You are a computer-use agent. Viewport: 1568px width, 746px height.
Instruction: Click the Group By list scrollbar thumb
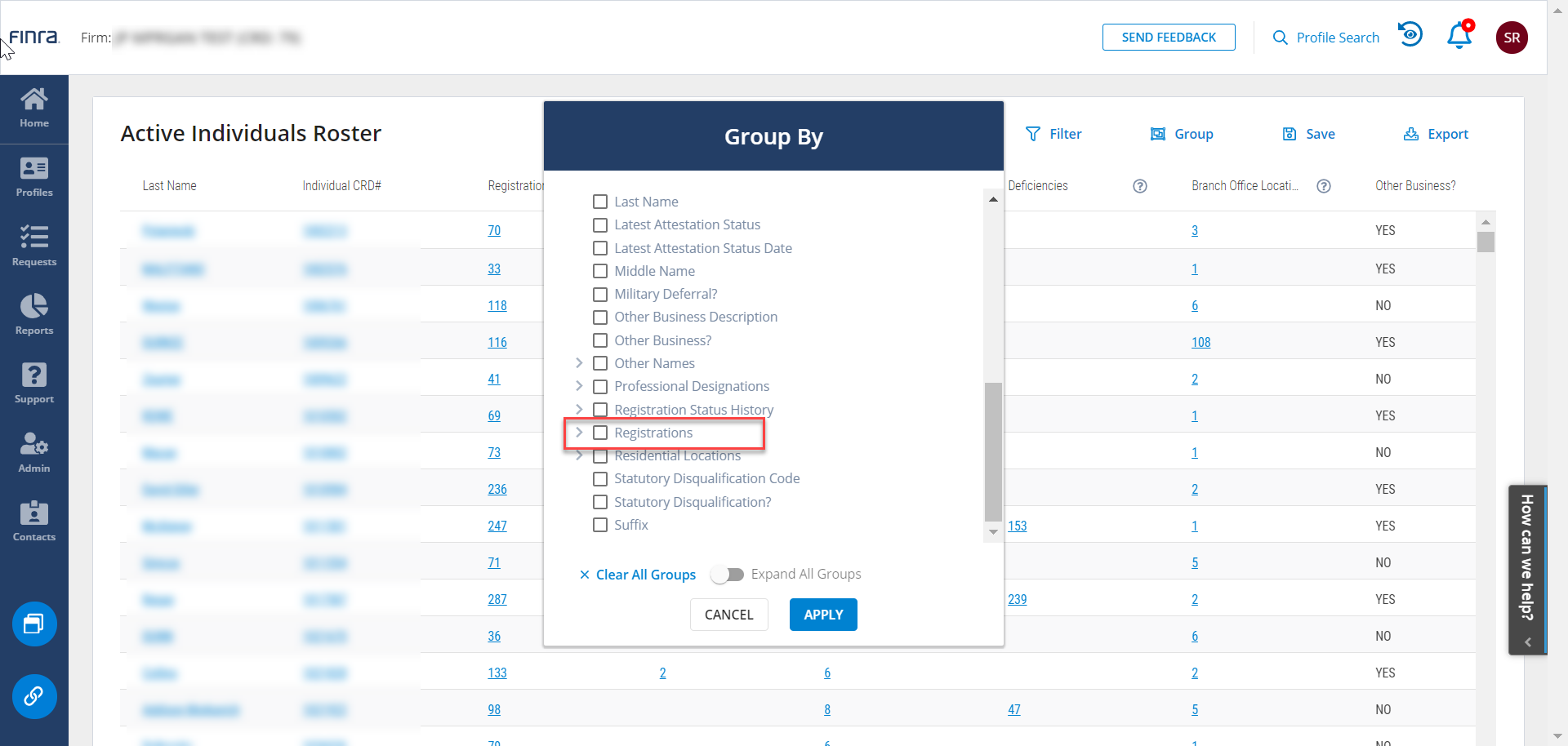click(x=993, y=451)
